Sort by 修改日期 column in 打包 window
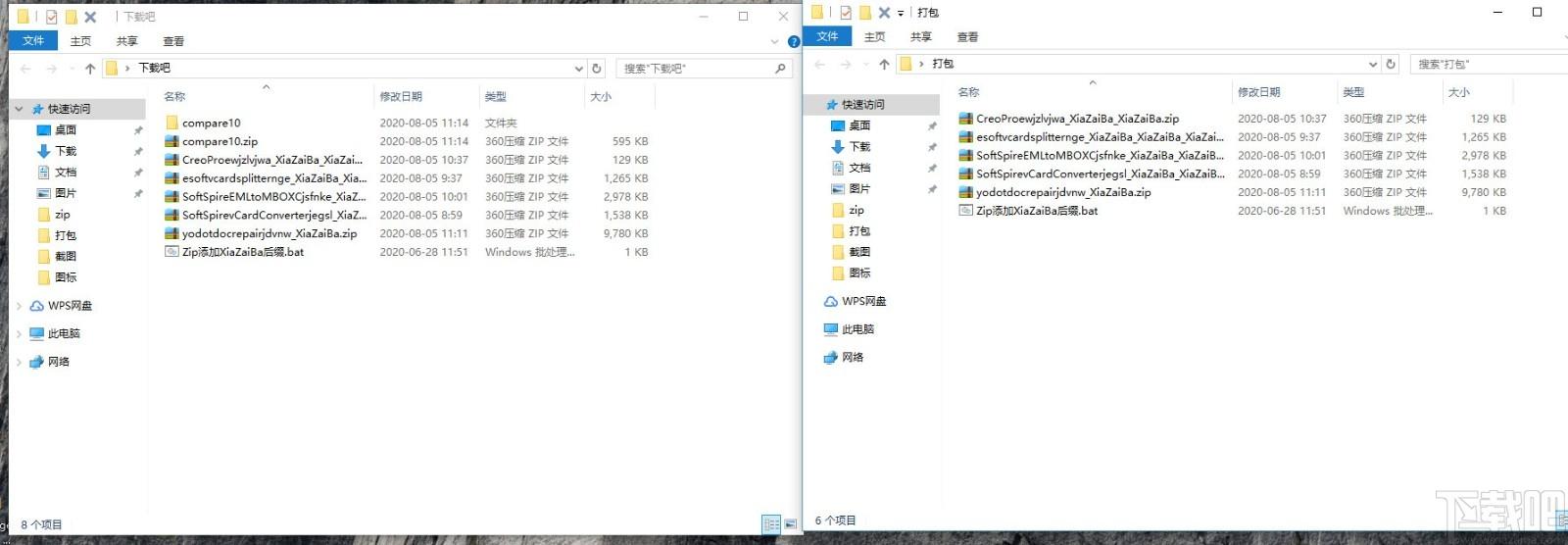This screenshot has width=1568, height=545. (x=1259, y=92)
